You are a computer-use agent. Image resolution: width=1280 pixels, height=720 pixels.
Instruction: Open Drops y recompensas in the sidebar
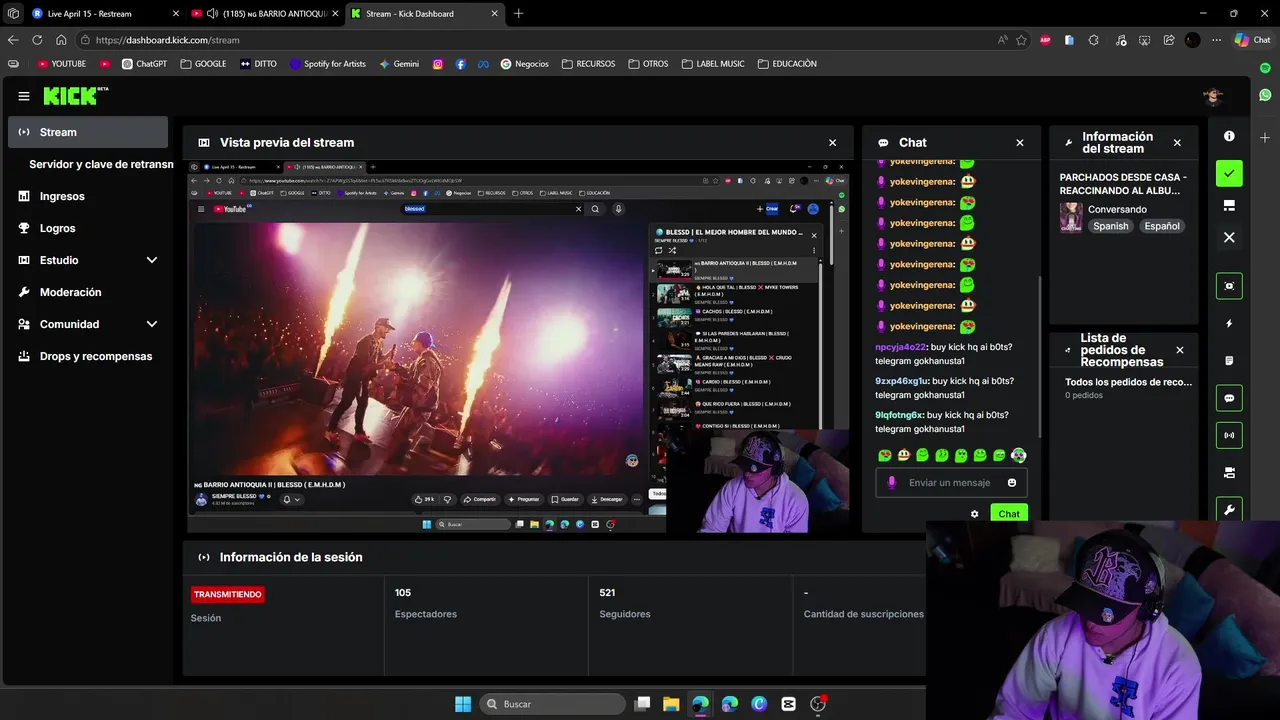(88, 356)
